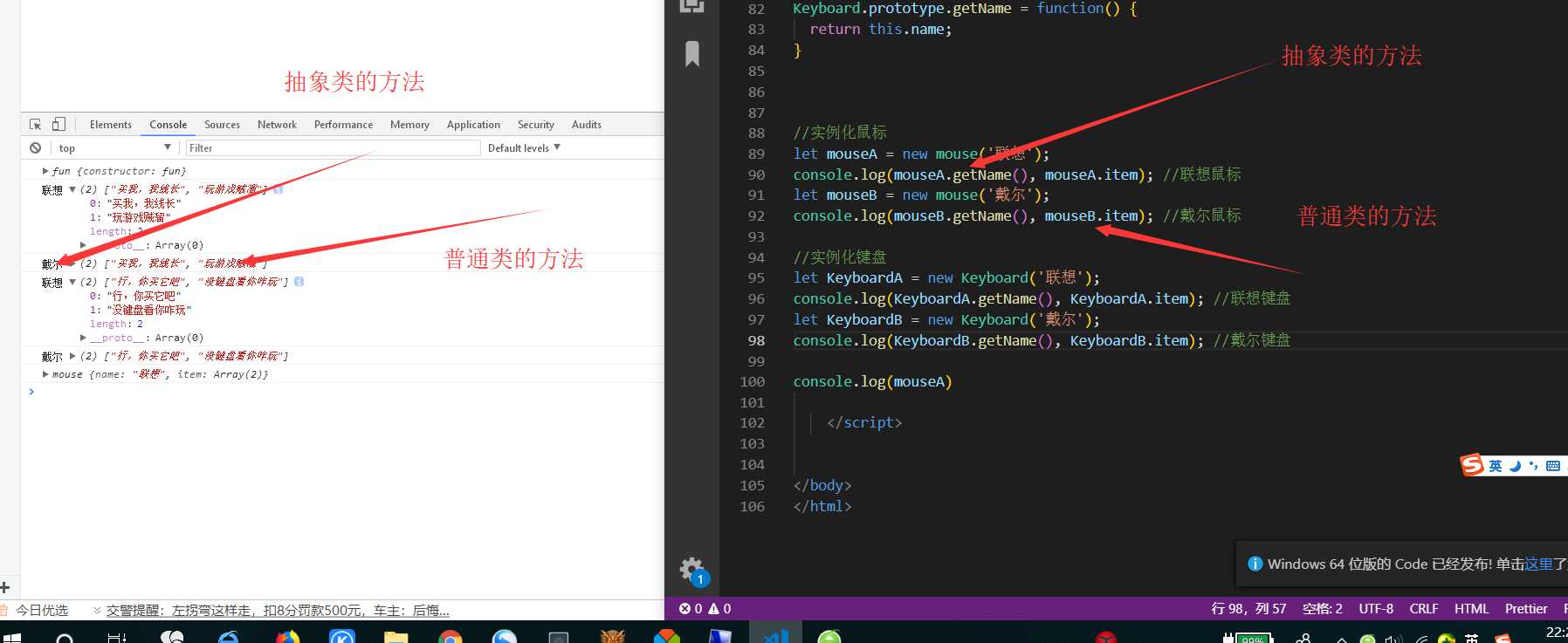The height and width of the screenshot is (643, 1568).
Task: Click the errors and warnings counter in status bar
Action: click(705, 609)
